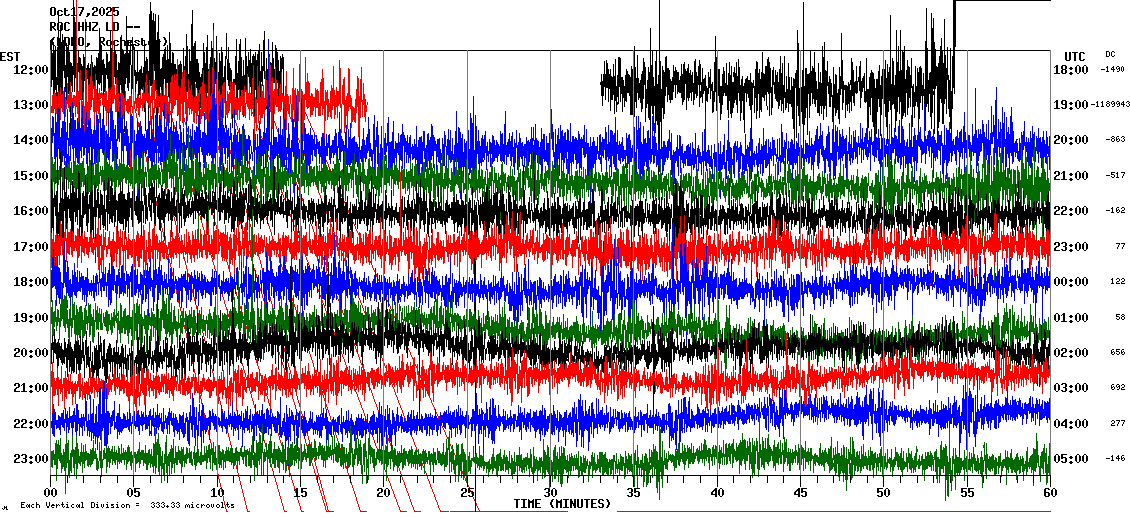This screenshot has height=519, width=1130.
Task: Select the 05 minute tick on time axis
Action: (134, 492)
